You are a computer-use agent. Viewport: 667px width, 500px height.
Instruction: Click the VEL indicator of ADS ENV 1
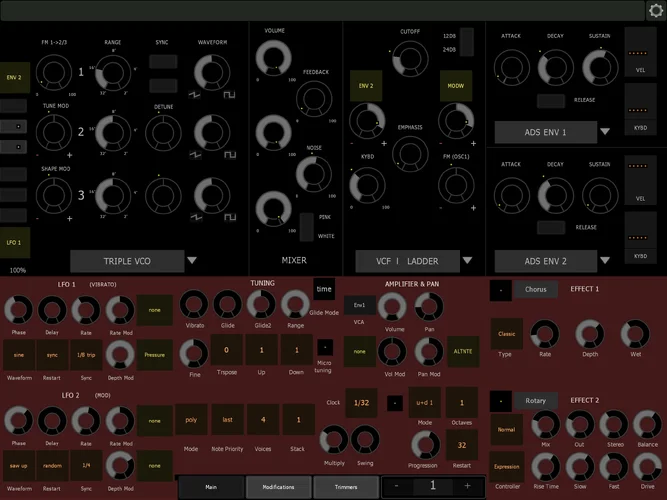point(640,59)
